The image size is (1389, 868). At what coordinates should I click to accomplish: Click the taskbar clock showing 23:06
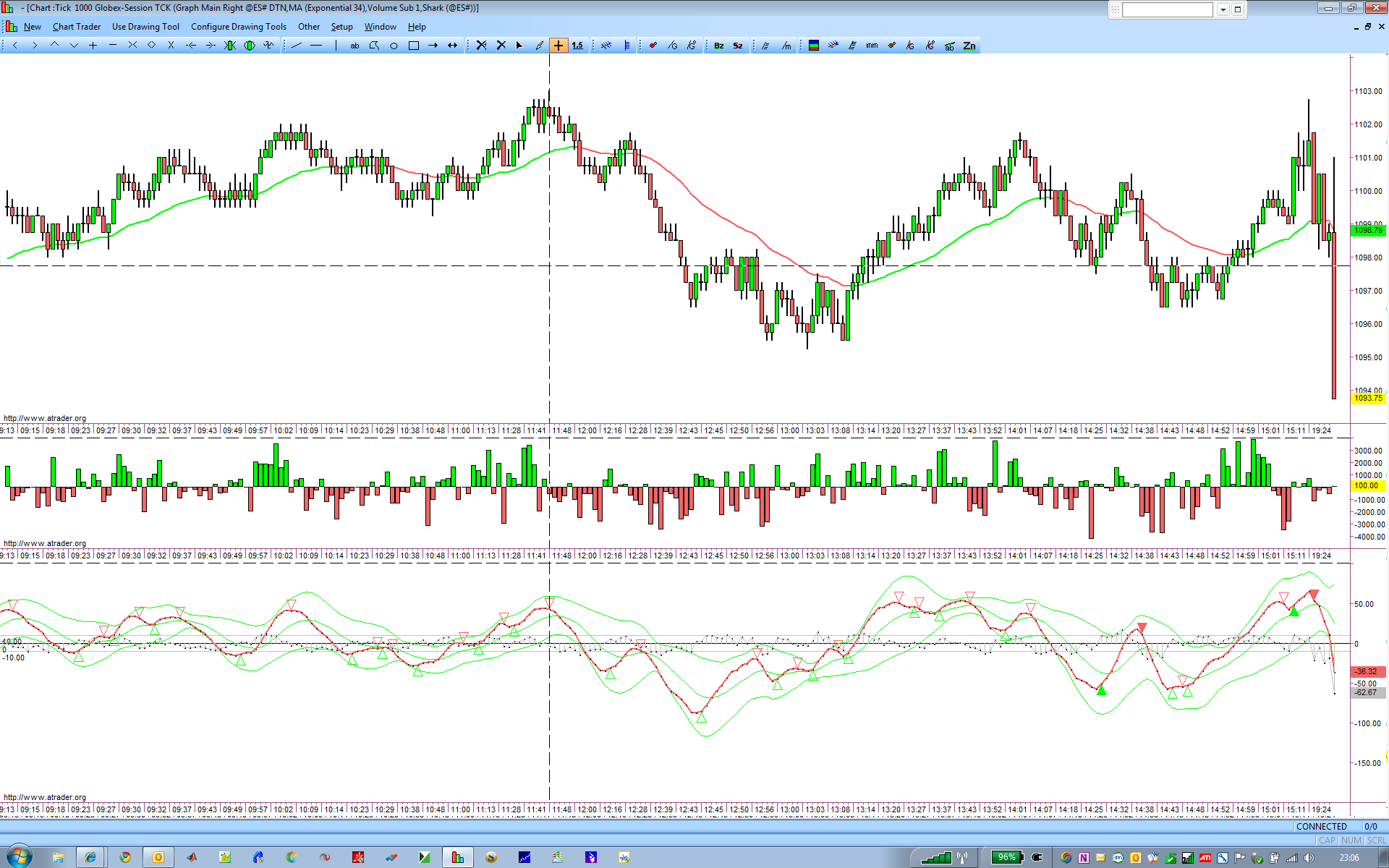coord(1349,858)
